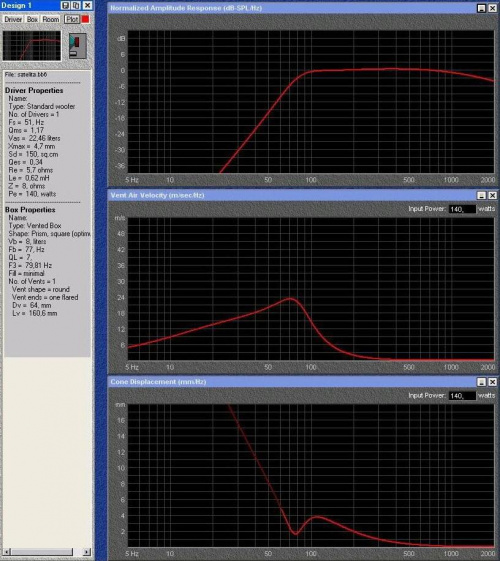Open the Room settings tab
Viewport: 500px width, 561px height.
[x=51, y=19]
